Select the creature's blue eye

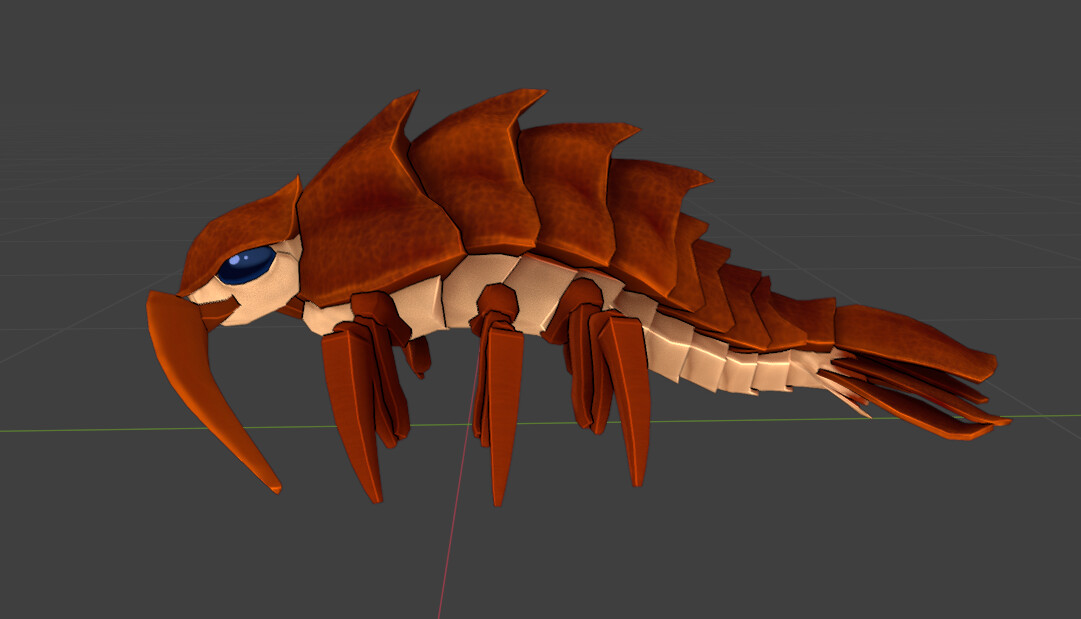[248, 264]
